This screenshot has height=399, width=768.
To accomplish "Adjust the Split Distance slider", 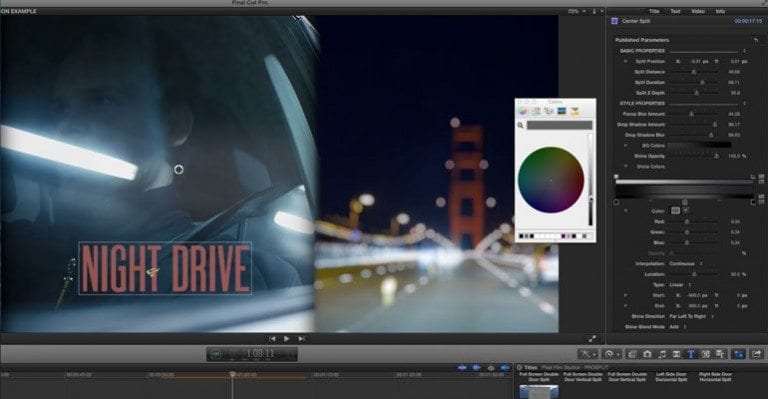I will 694,72.
